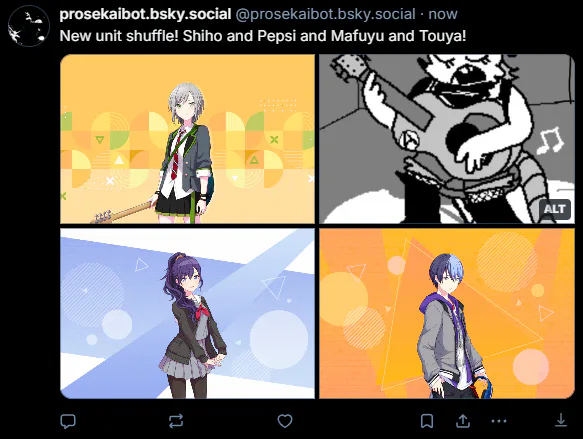The height and width of the screenshot is (439, 583).
Task: Open prosekaibot's profile avatar
Action: point(29,26)
